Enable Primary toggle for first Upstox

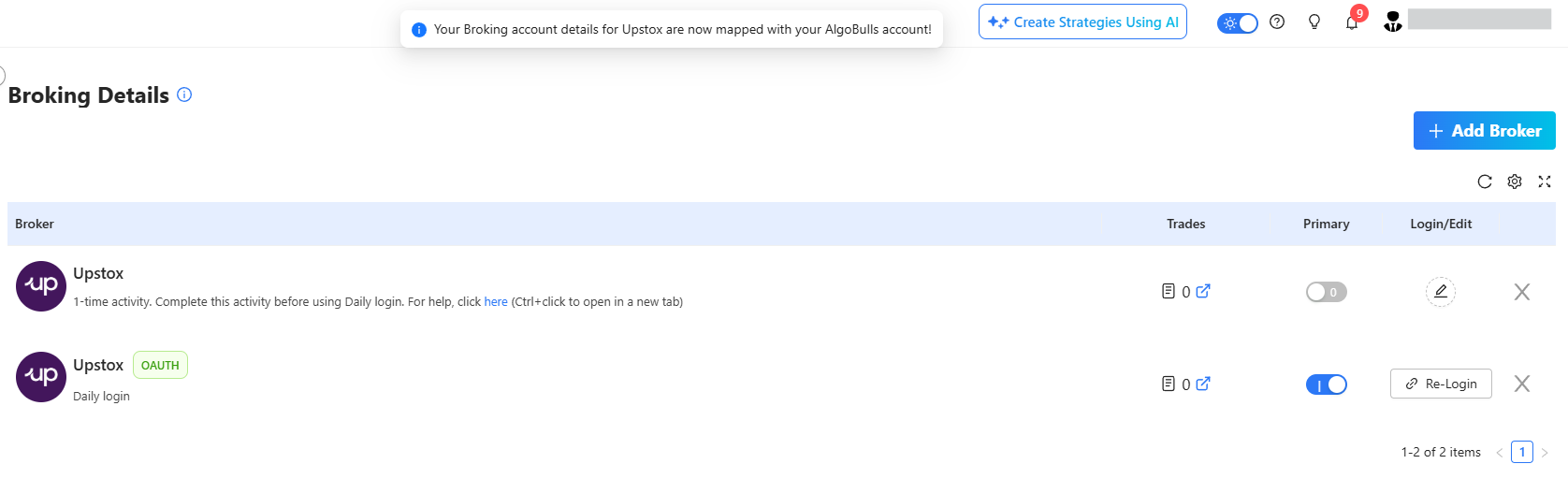1327,292
